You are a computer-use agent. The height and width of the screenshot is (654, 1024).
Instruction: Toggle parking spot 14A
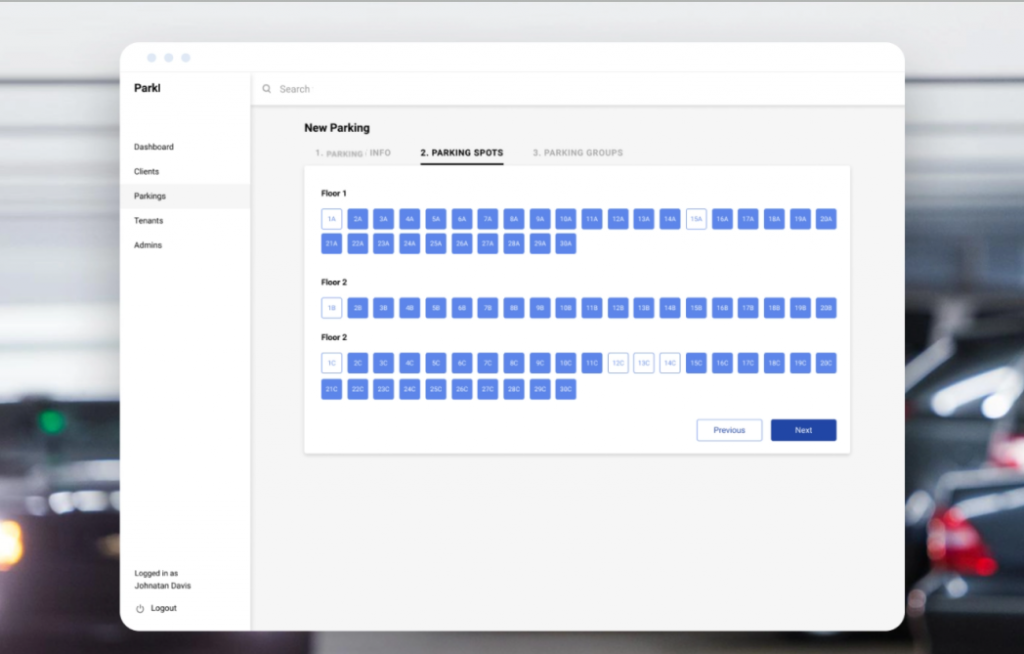(x=670, y=219)
